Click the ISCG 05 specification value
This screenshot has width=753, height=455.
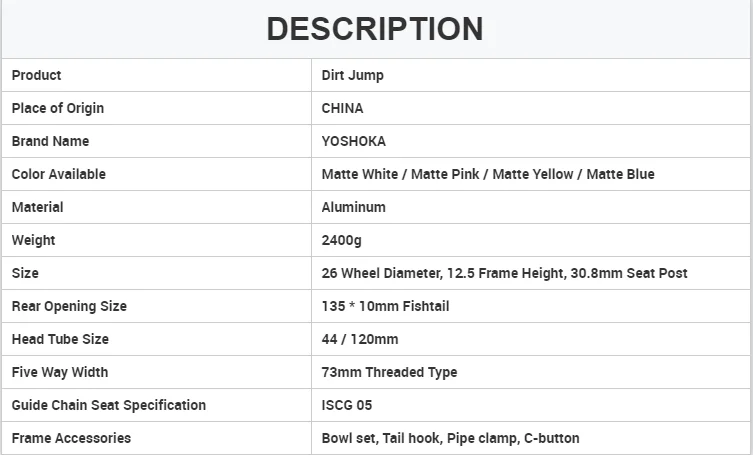point(347,405)
